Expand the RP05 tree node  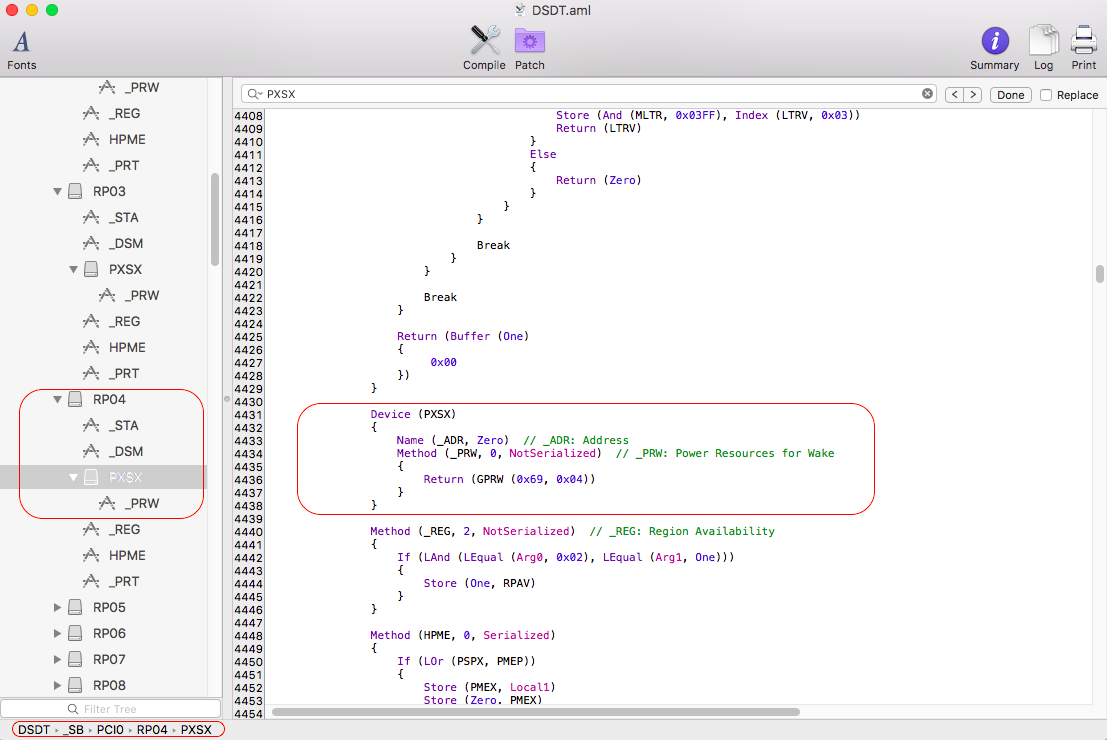pos(58,608)
